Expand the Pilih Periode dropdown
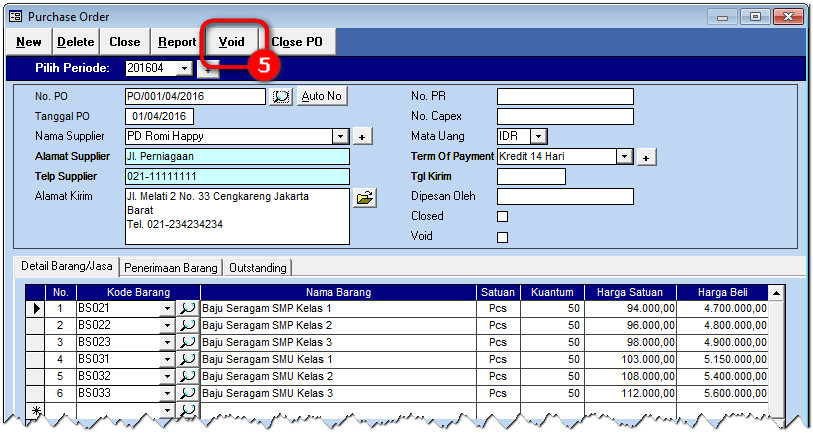The image size is (813, 438). [183, 68]
